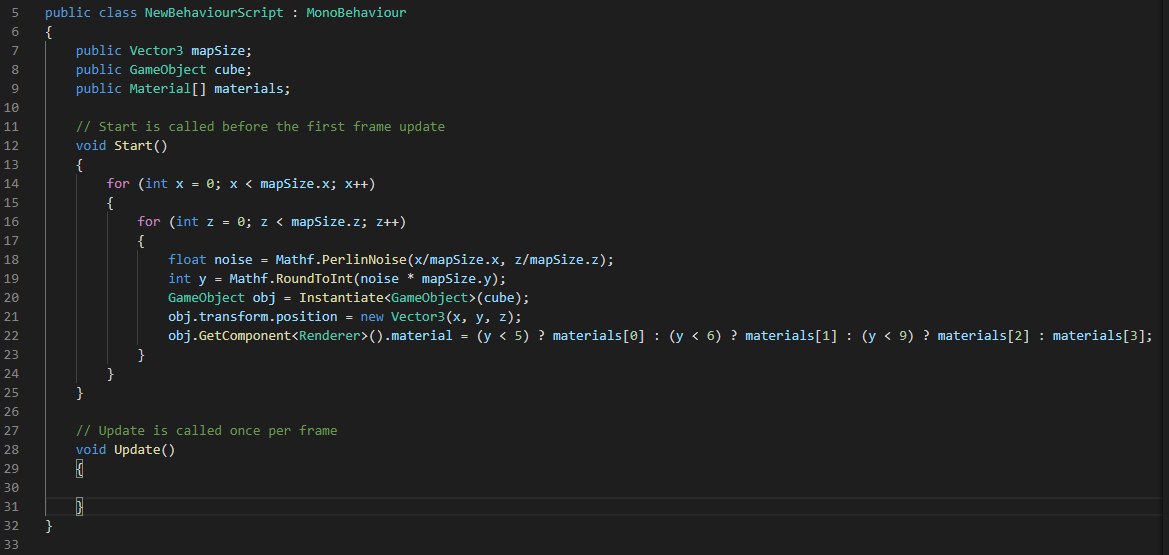
Task: Click the Start() method name
Action: point(141,145)
